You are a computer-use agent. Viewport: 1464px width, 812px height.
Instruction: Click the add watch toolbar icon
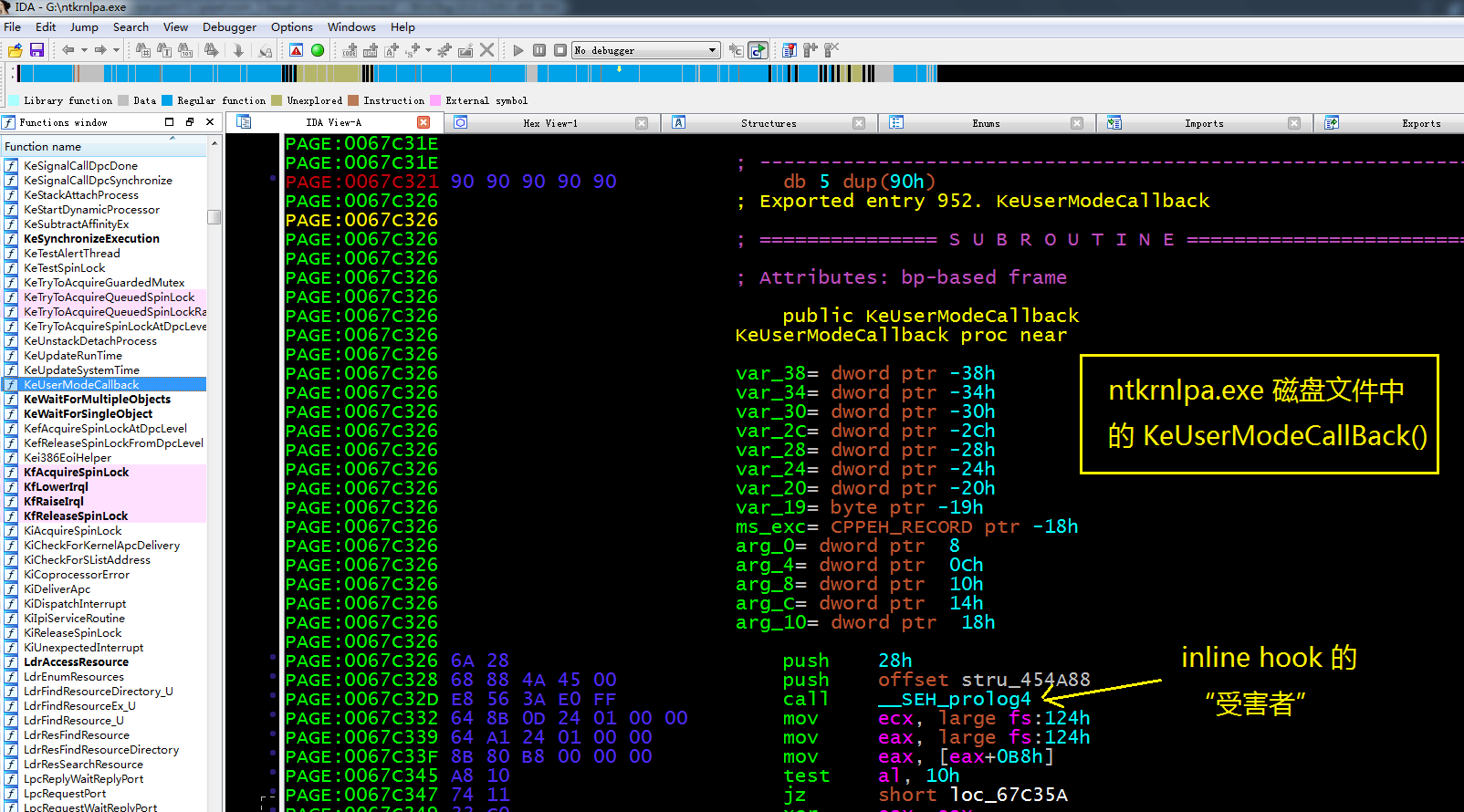[x=810, y=50]
